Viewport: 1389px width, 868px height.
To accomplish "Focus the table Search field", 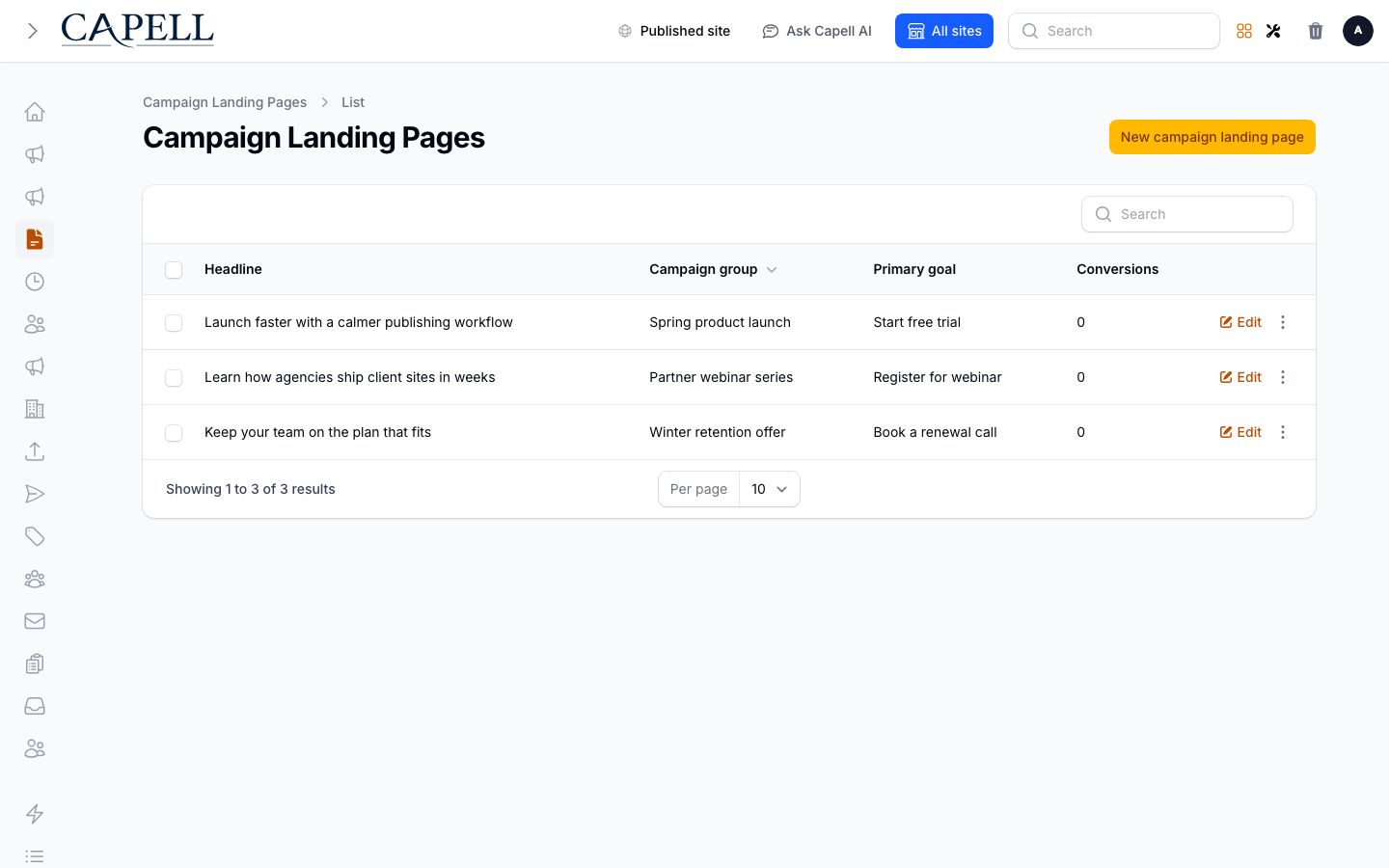I will coord(1187,214).
